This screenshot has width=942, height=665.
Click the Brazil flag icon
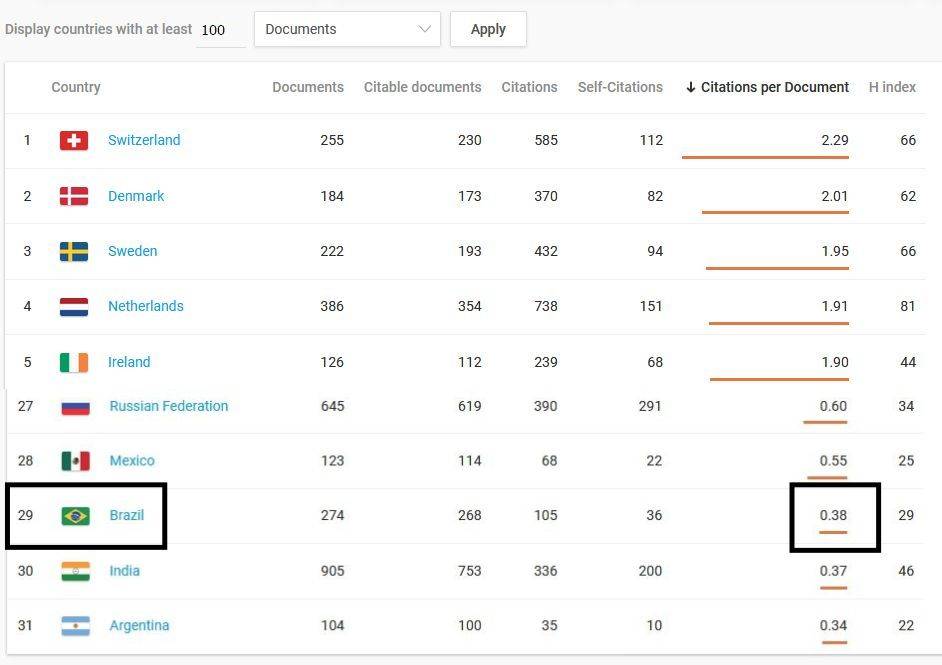pyautogui.click(x=75, y=516)
